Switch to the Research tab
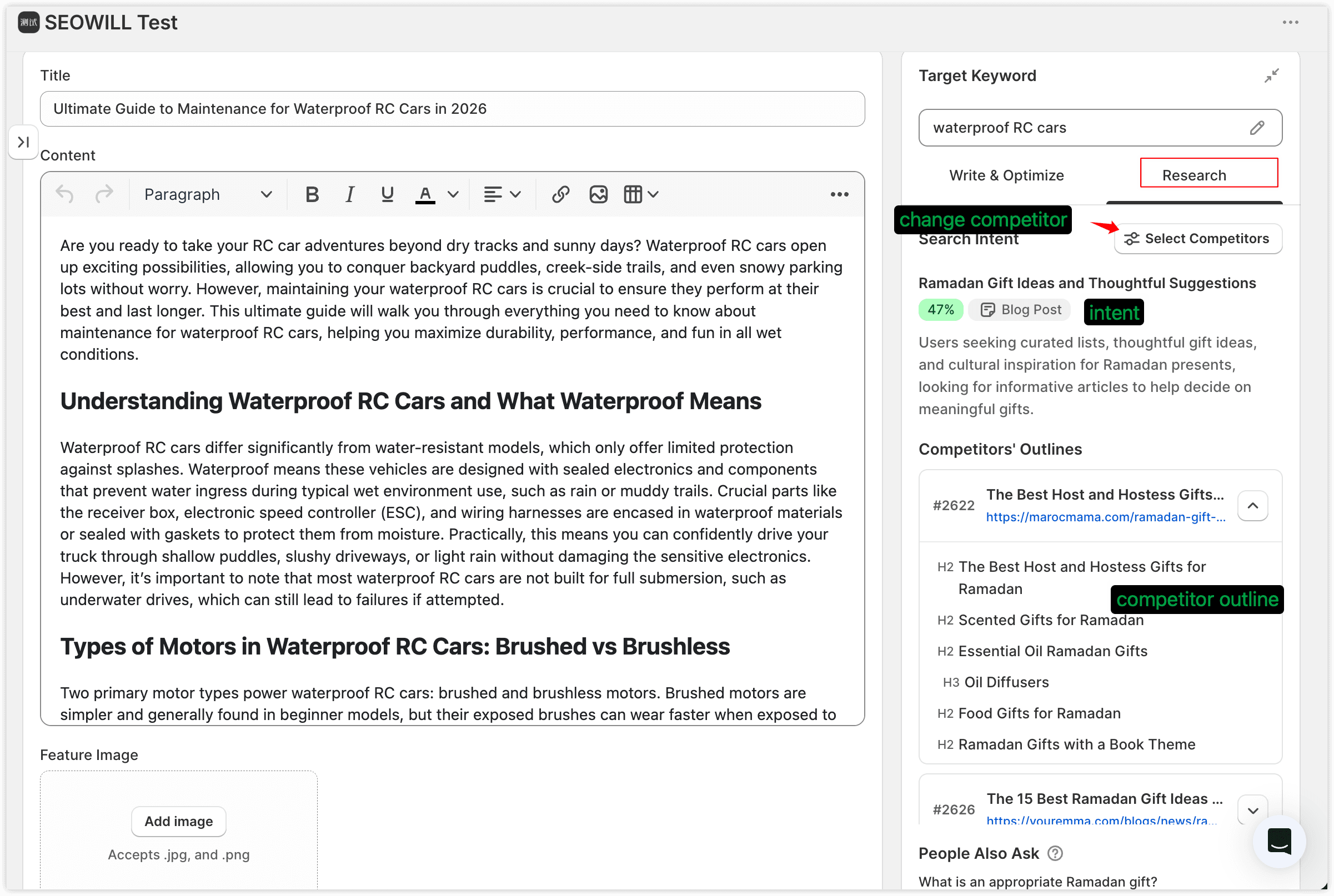The width and height of the screenshot is (1334, 896). coord(1194,175)
